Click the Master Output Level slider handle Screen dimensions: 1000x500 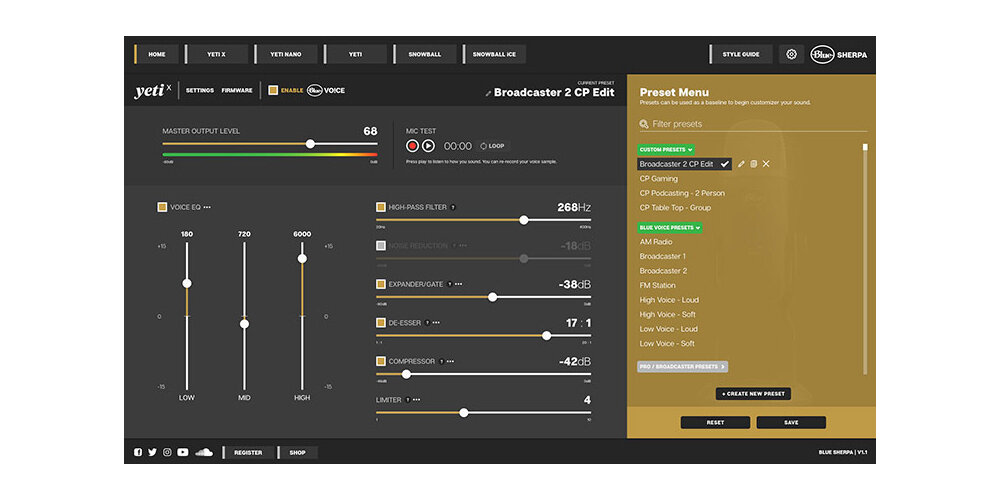coord(310,144)
